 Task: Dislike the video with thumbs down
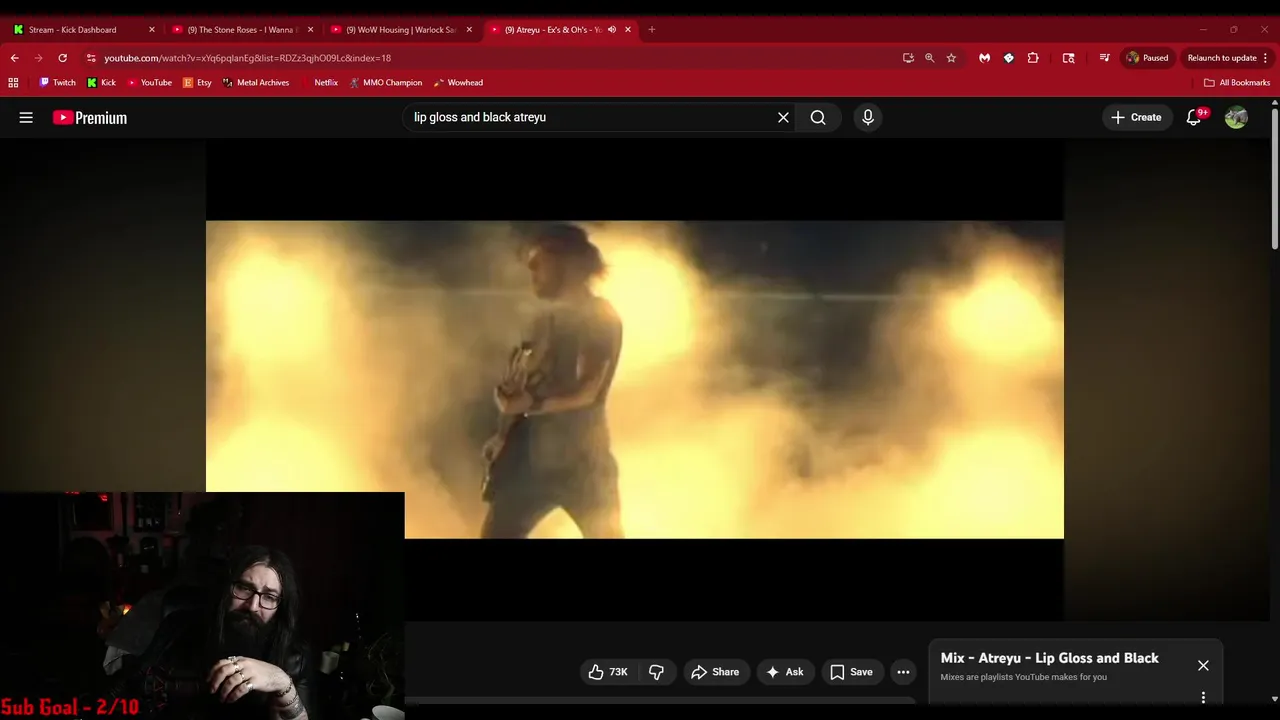coord(657,672)
